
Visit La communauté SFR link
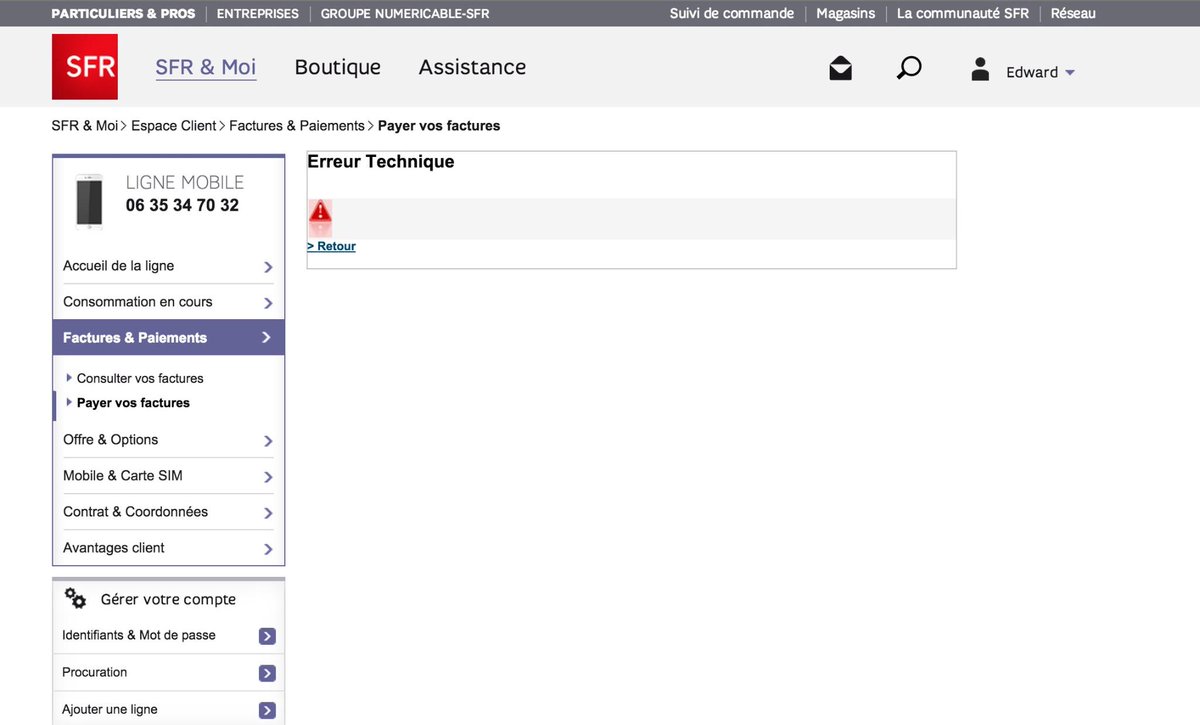click(x=963, y=13)
